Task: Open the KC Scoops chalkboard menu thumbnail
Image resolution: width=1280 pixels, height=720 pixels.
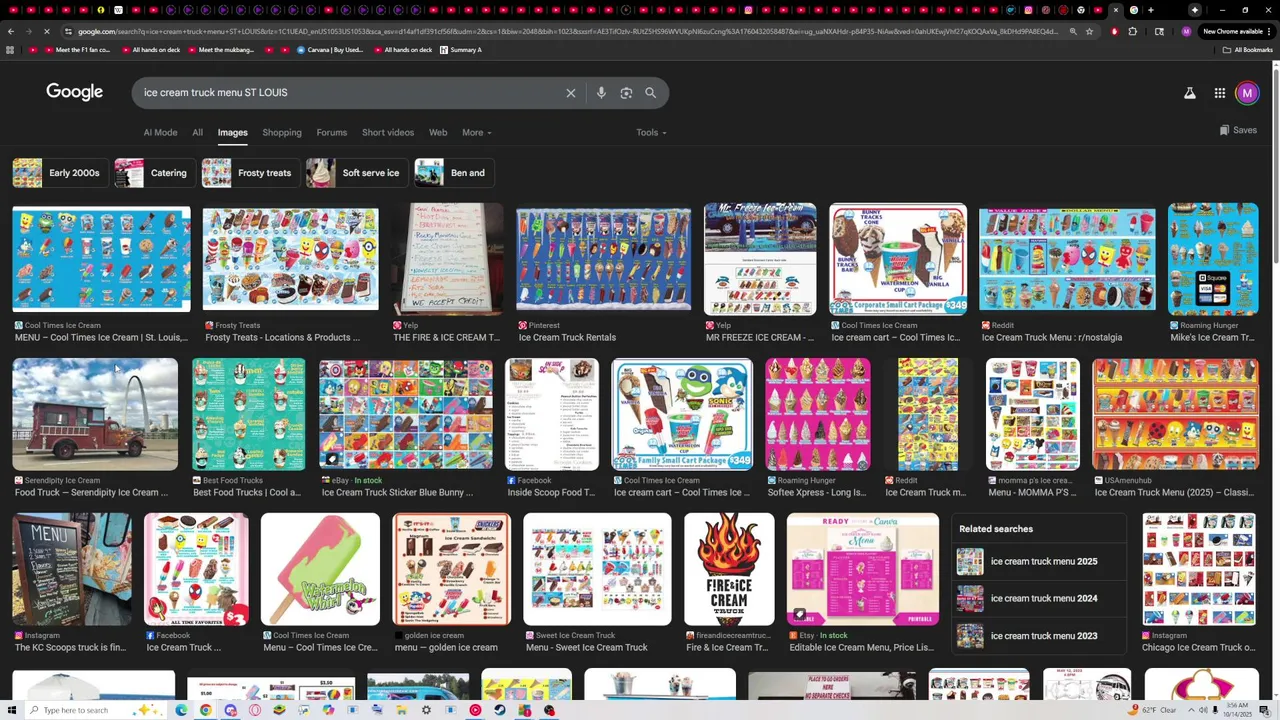Action: coord(71,569)
